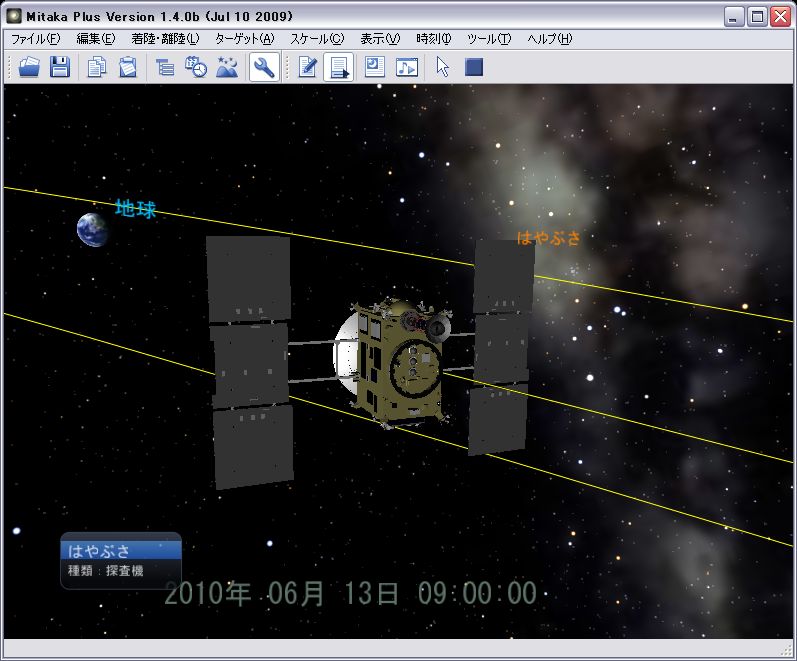Click the はやぶさ info panel title
Viewport: 797px width, 661px height.
[x=121, y=551]
